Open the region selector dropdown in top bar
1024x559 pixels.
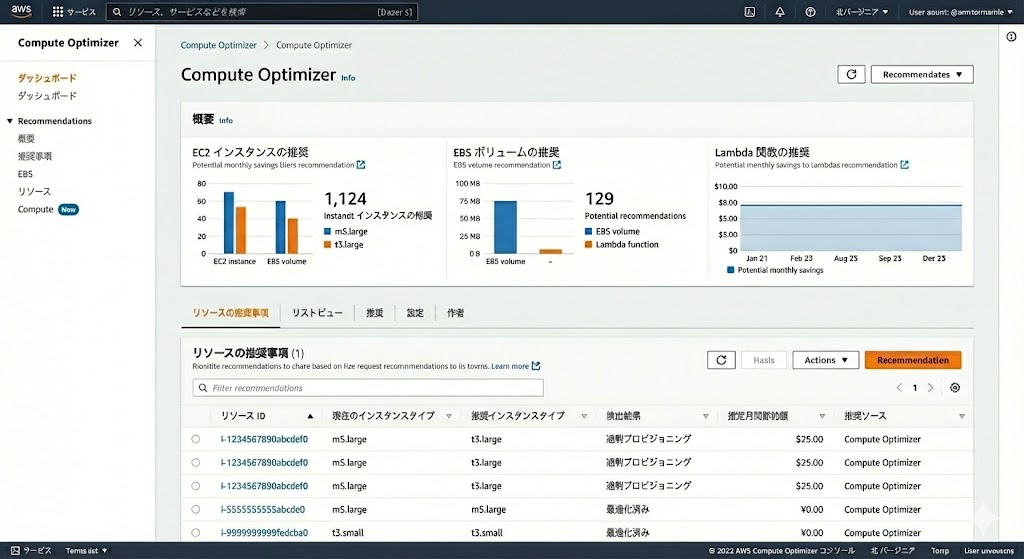pyautogui.click(x=862, y=12)
